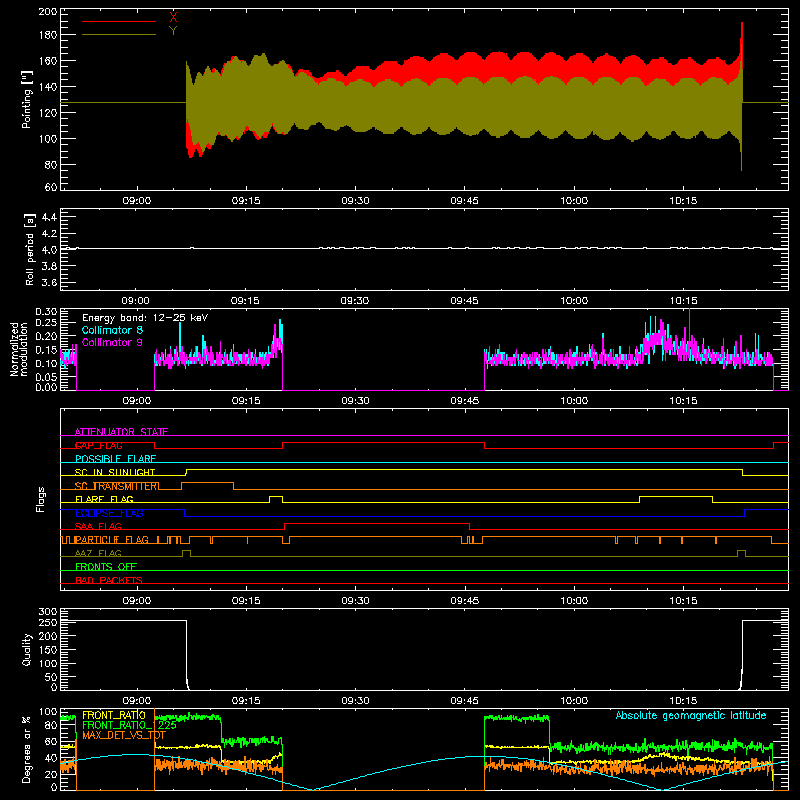Click the BAD_PACKETS label
The width and height of the screenshot is (800, 800).
pos(109,581)
